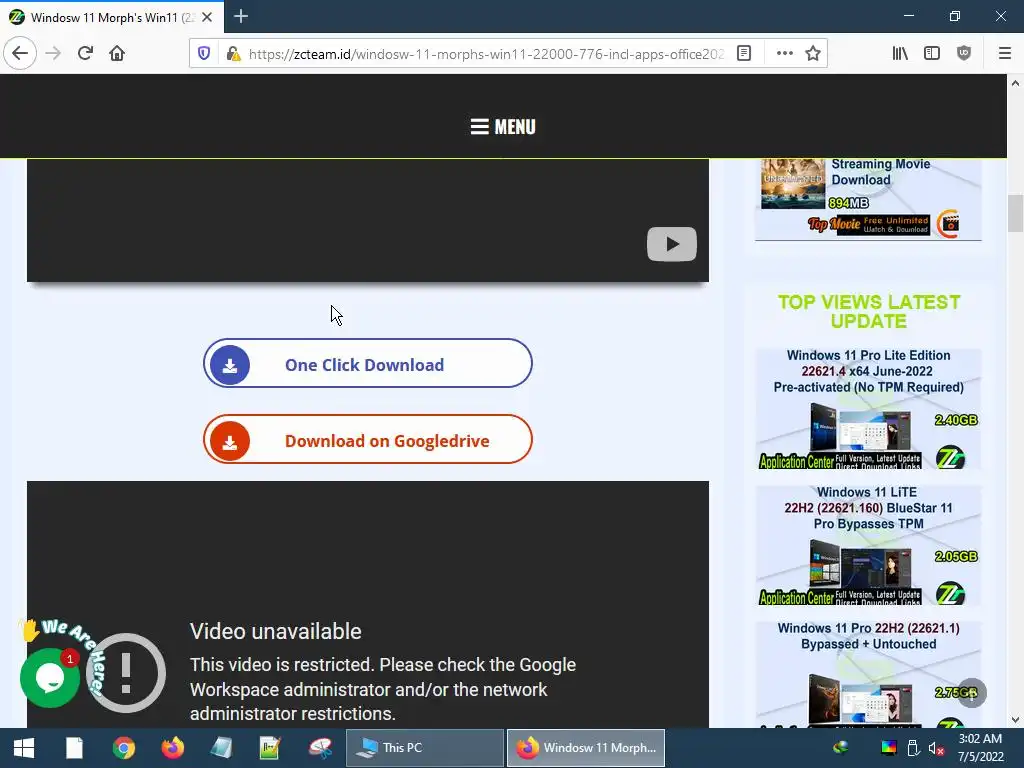The width and height of the screenshot is (1024, 768).
Task: Open the green chart editor taskbar icon
Action: 270,748
